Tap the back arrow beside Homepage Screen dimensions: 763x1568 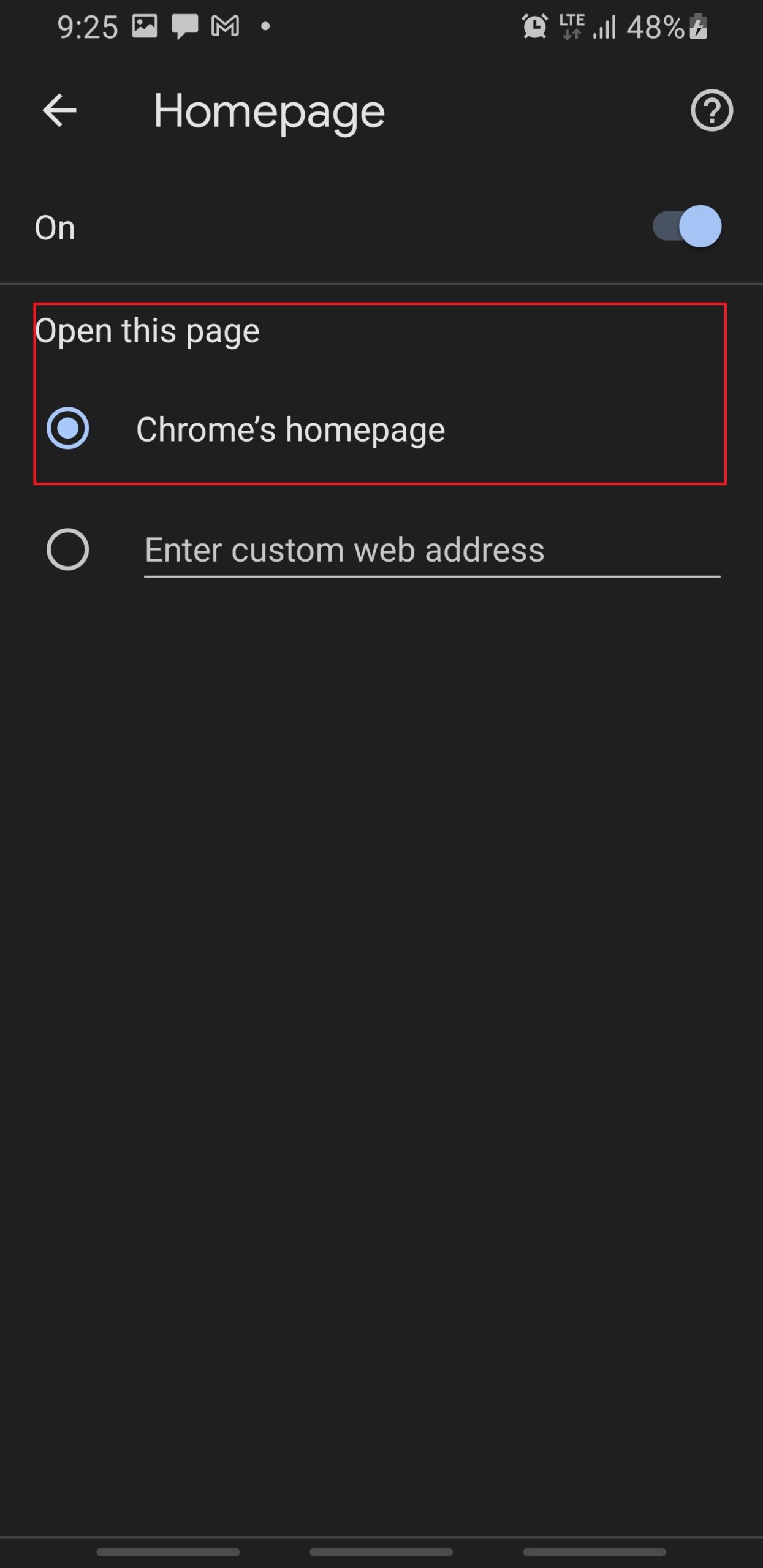(59, 111)
